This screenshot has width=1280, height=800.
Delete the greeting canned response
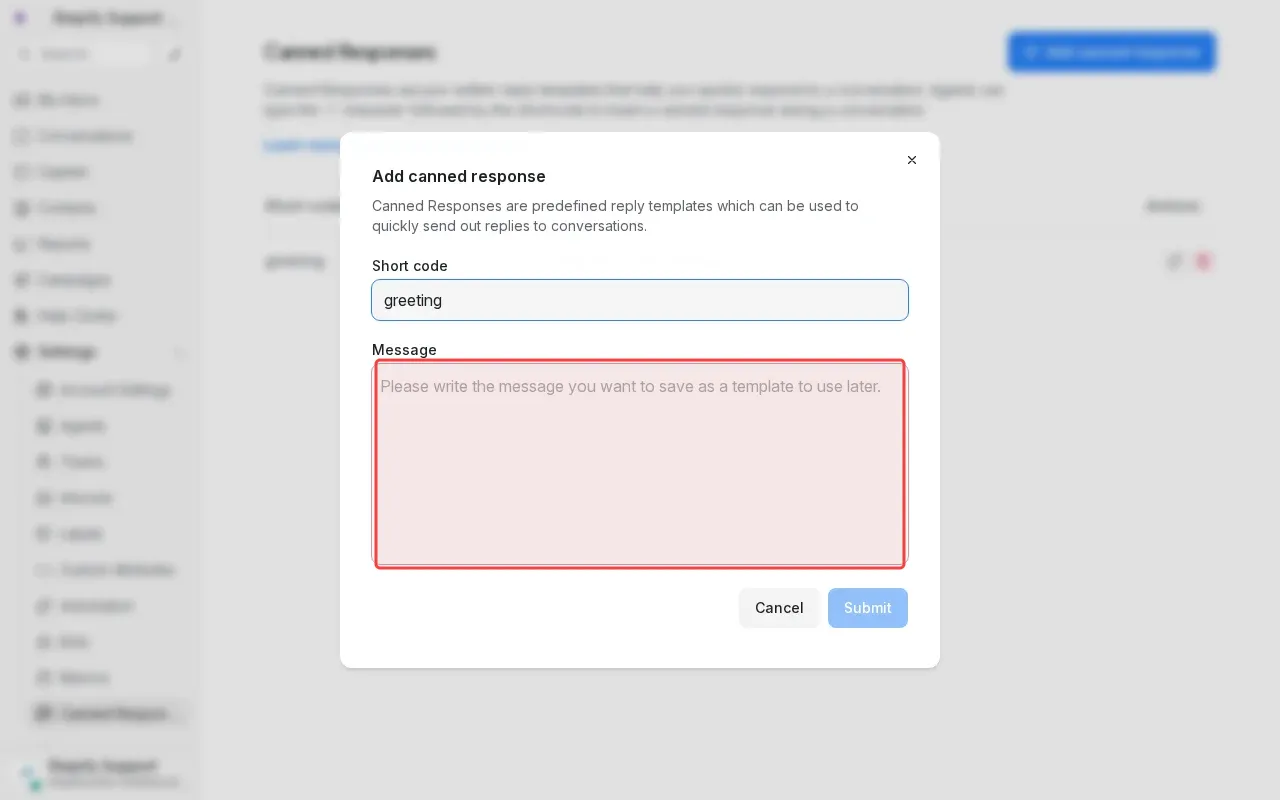point(1203,261)
